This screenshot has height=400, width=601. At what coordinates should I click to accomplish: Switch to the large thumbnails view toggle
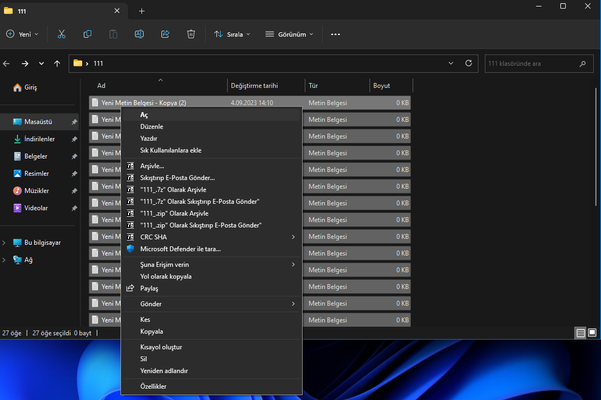click(592, 333)
